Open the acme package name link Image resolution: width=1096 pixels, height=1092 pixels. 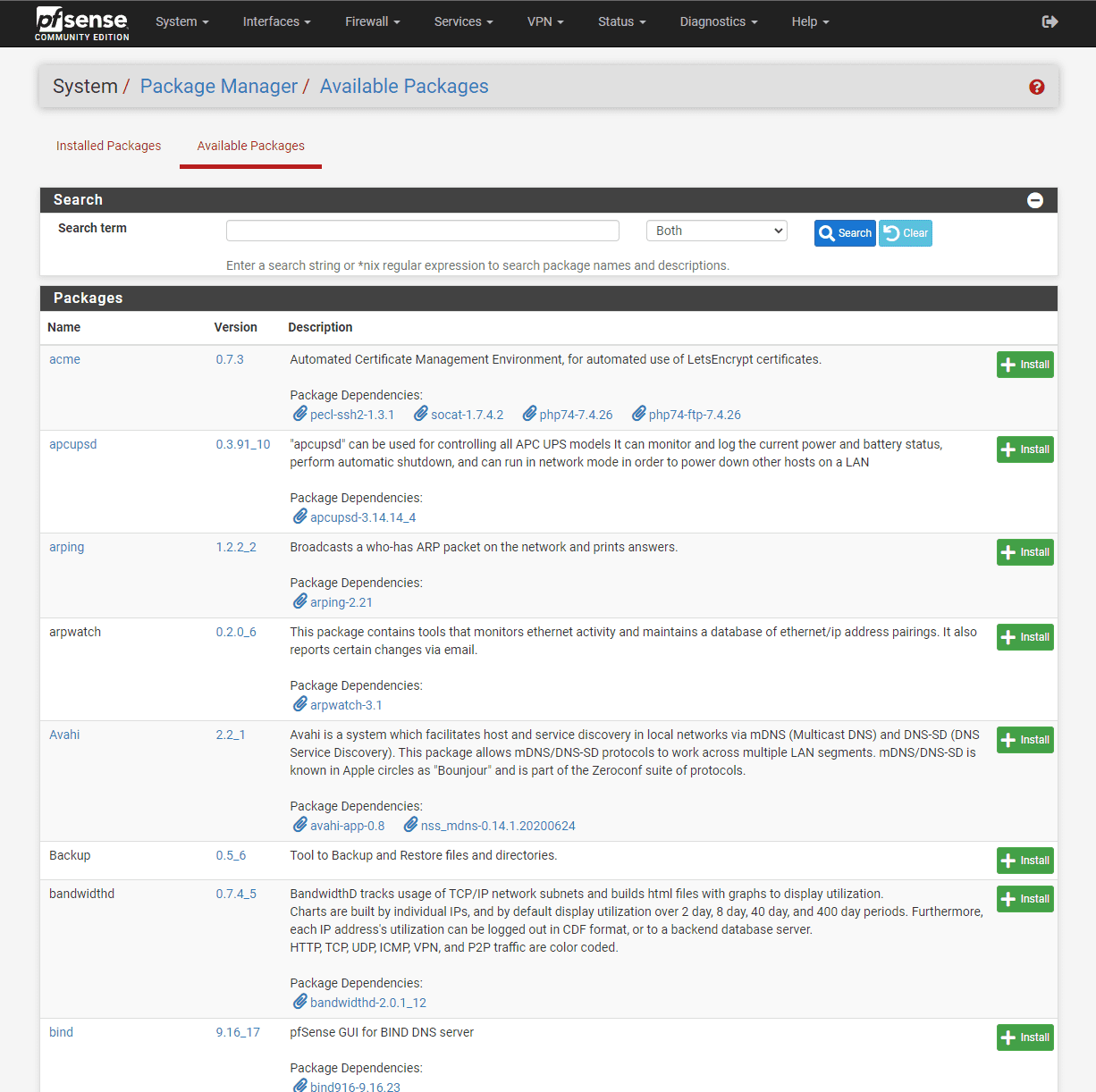(64, 359)
